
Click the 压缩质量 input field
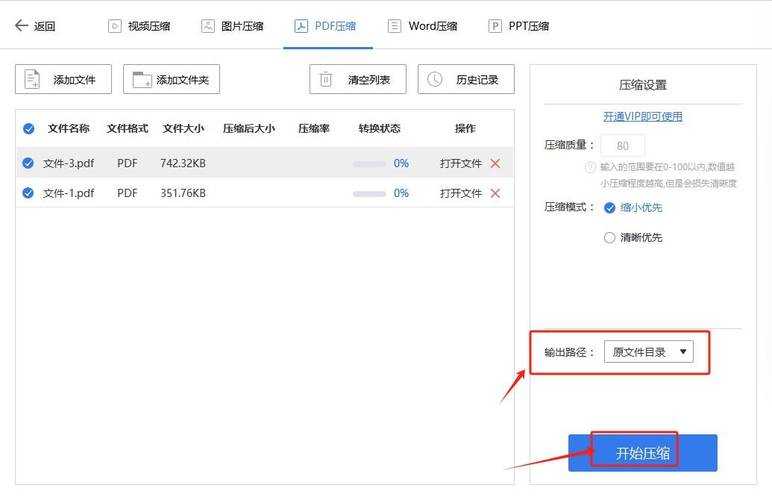(x=622, y=146)
